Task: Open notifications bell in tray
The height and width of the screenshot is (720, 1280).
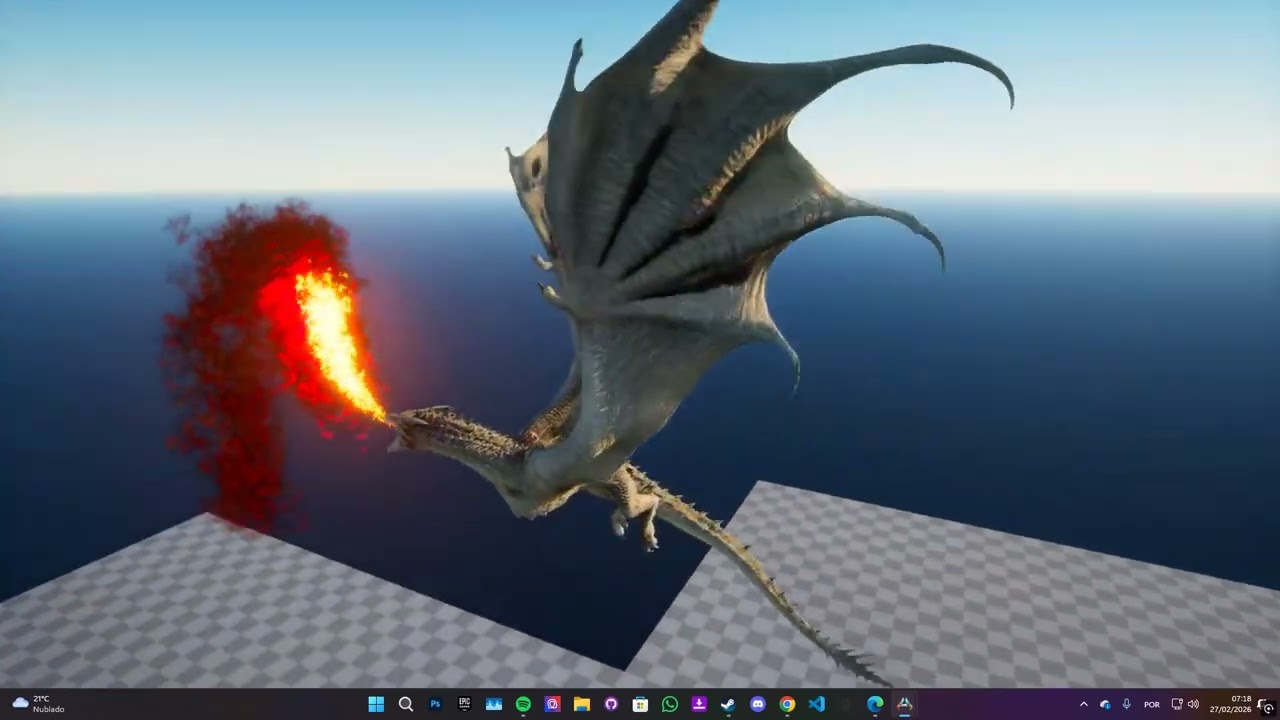Action: 1266,704
